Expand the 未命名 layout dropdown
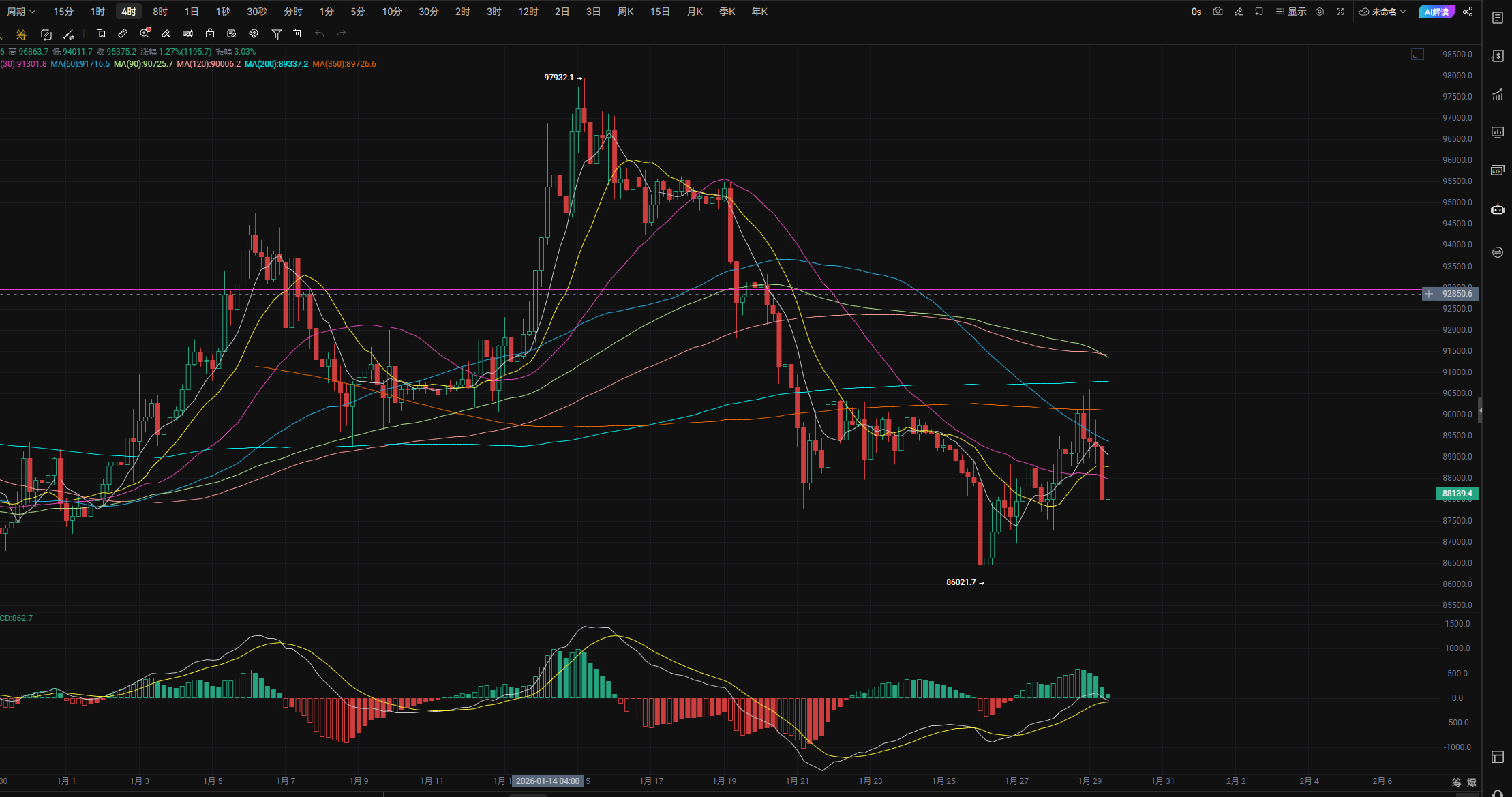Image resolution: width=1512 pixels, height=797 pixels. click(1382, 12)
